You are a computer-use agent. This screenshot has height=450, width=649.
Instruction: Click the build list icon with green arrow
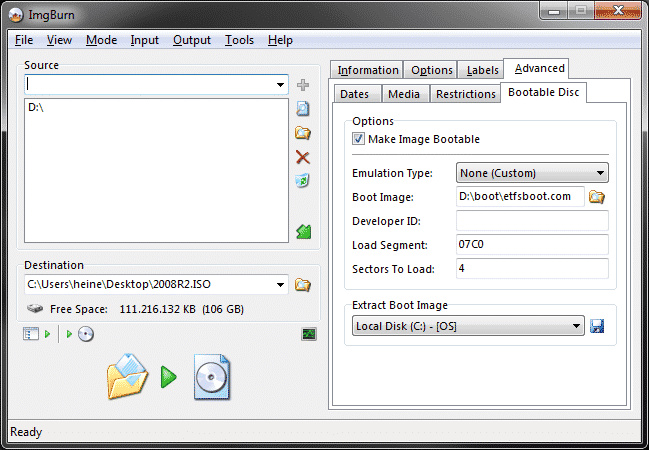36,334
